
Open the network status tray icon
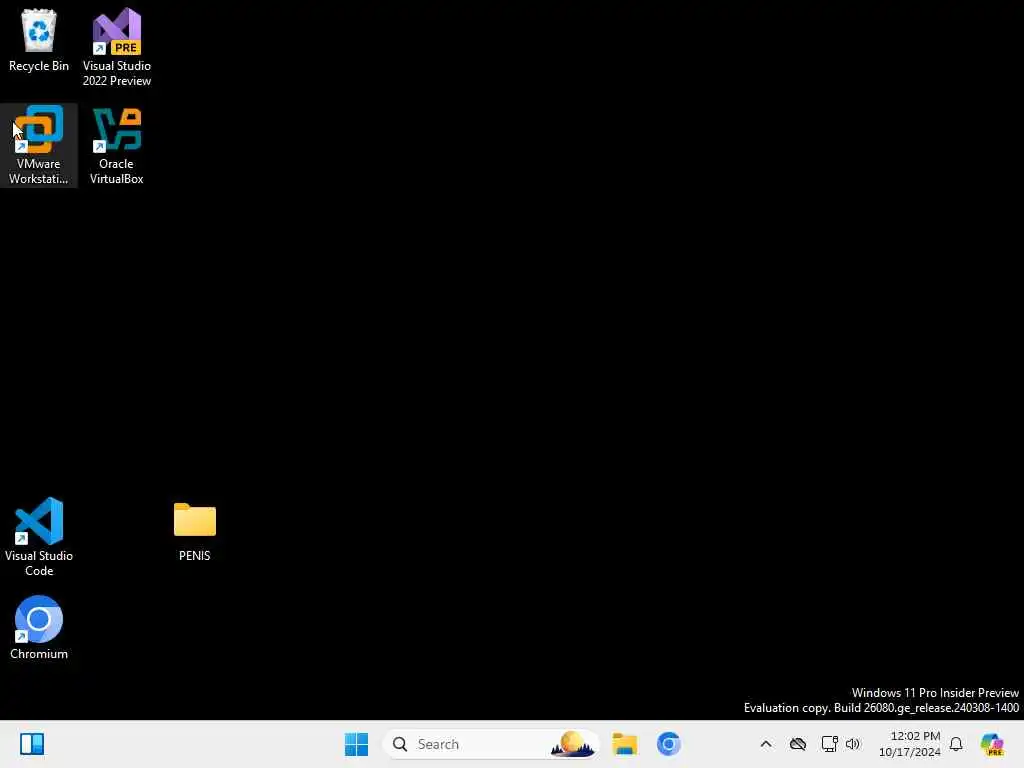829,744
